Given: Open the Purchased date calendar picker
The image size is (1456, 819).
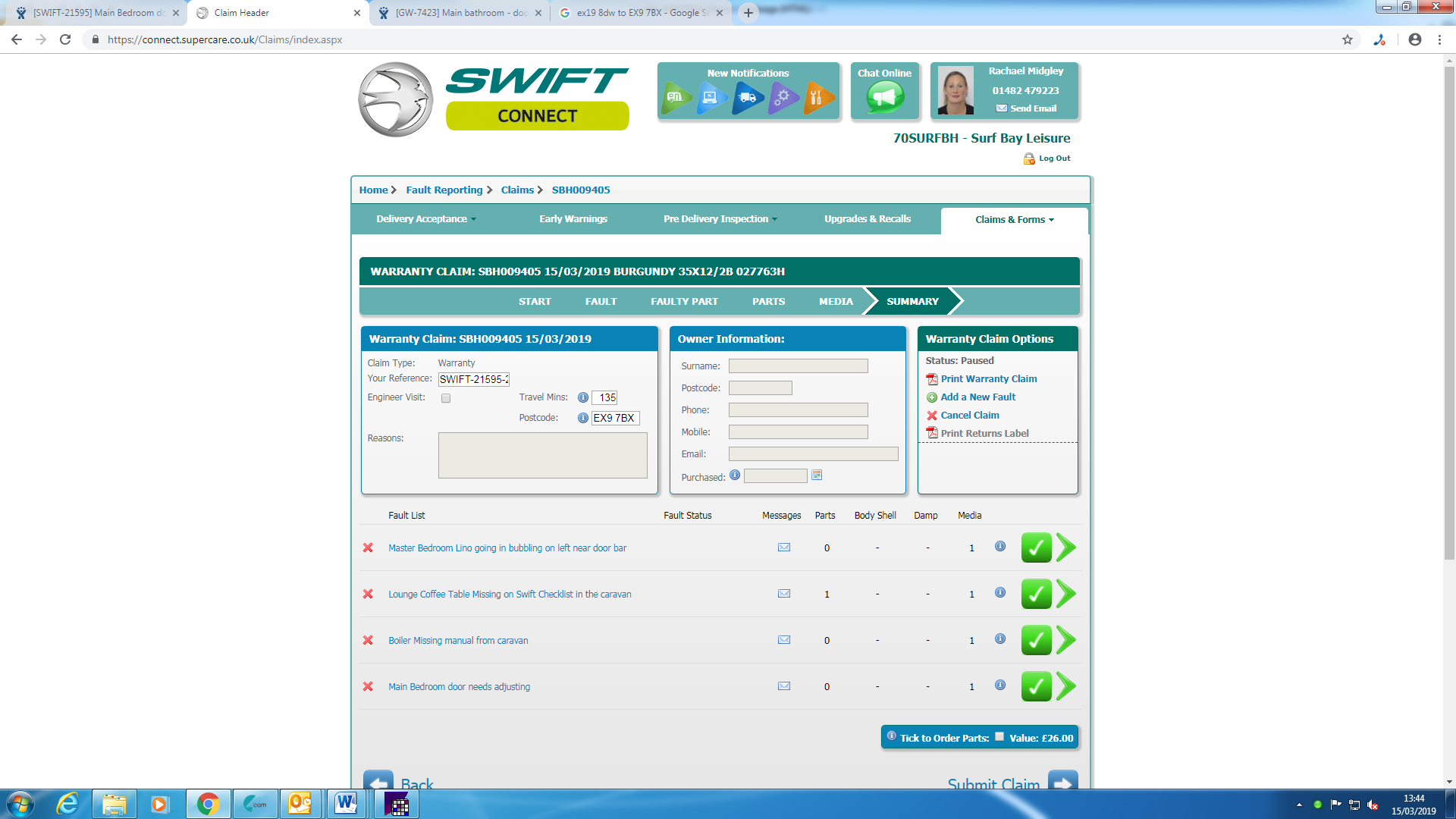Looking at the screenshot, I should point(817,475).
